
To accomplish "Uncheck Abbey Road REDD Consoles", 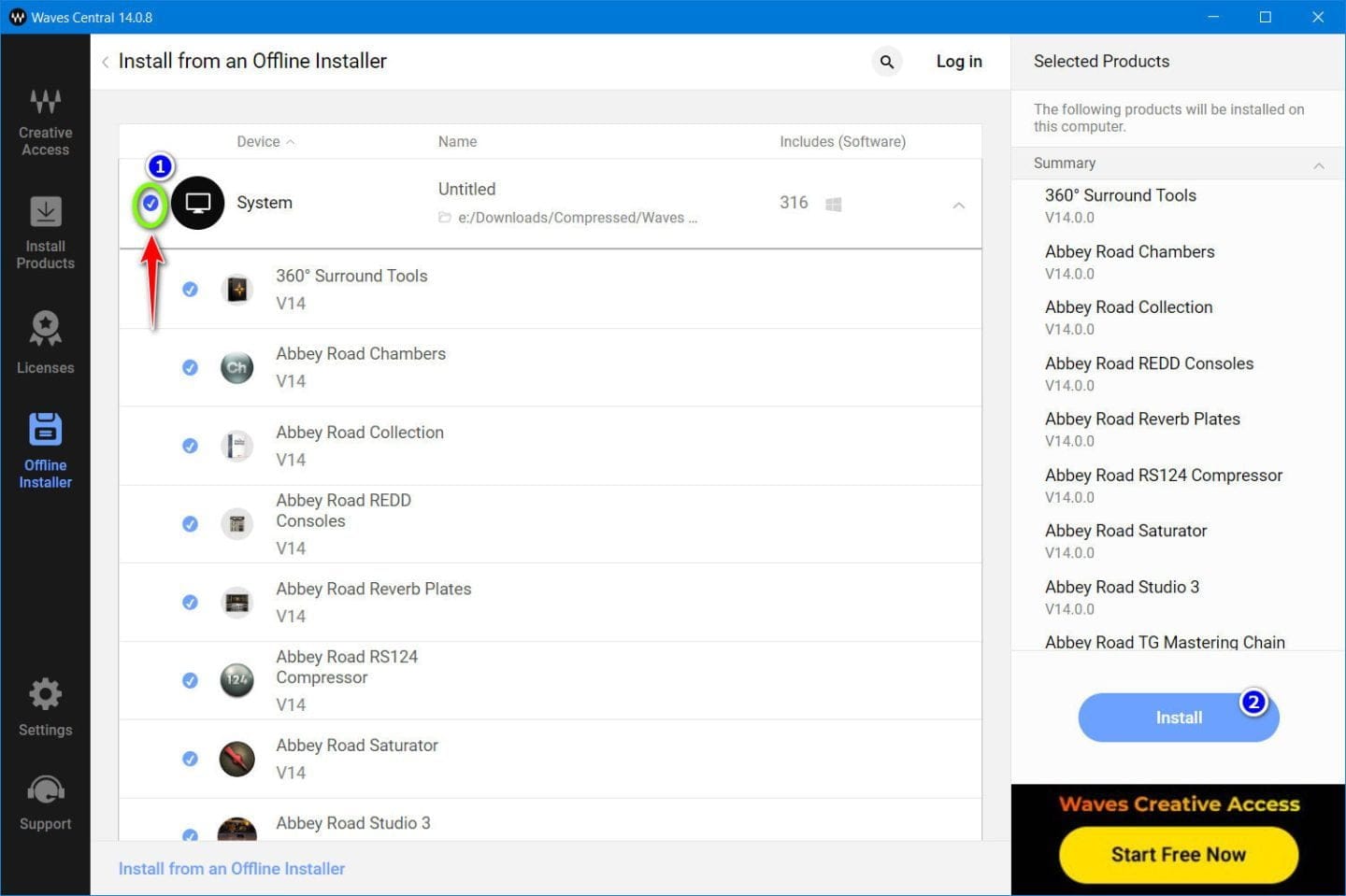I will click(x=190, y=524).
